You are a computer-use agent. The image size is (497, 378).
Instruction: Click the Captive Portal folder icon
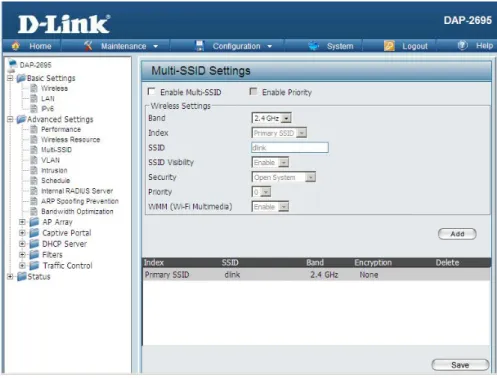pos(34,233)
